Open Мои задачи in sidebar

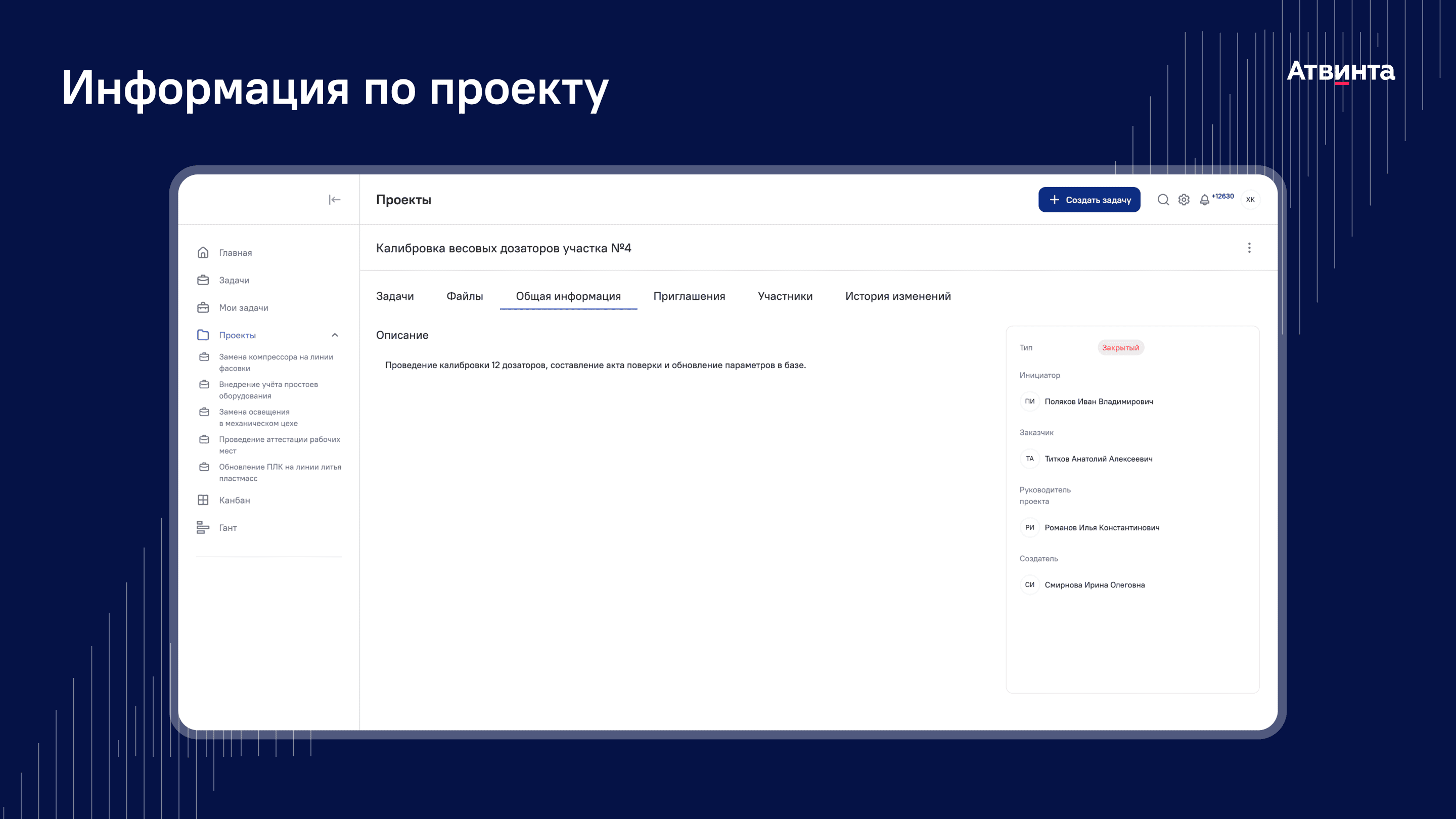pos(243,307)
